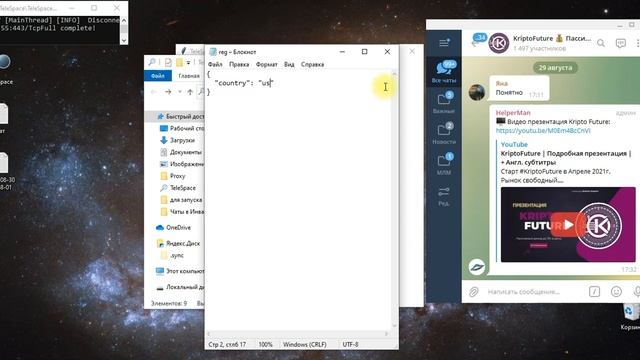Click the Recycle Bin desktop icon
640x360 pixels.
pyautogui.click(x=631, y=316)
